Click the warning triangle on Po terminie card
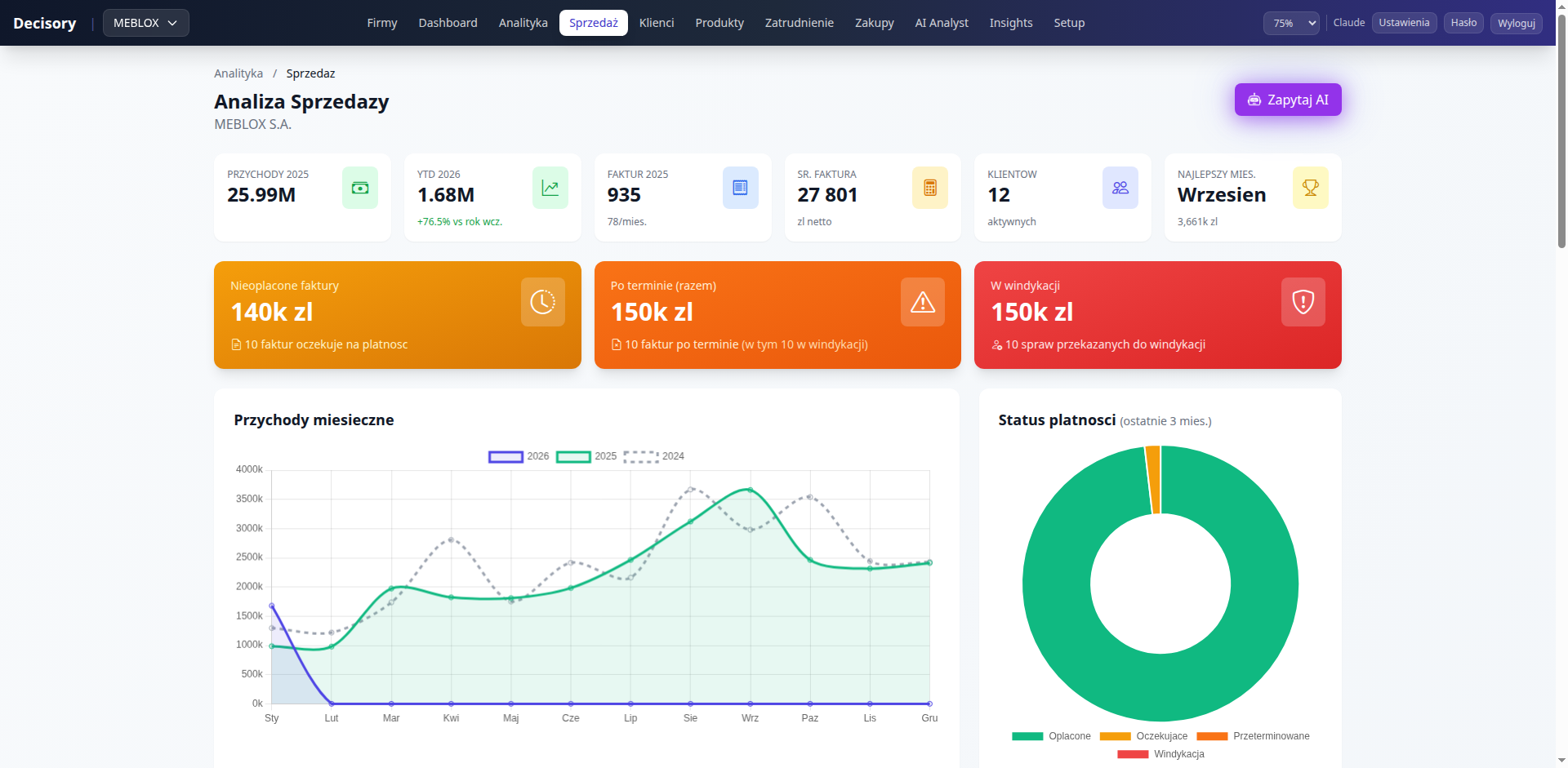Image resolution: width=1568 pixels, height=768 pixels. click(922, 302)
